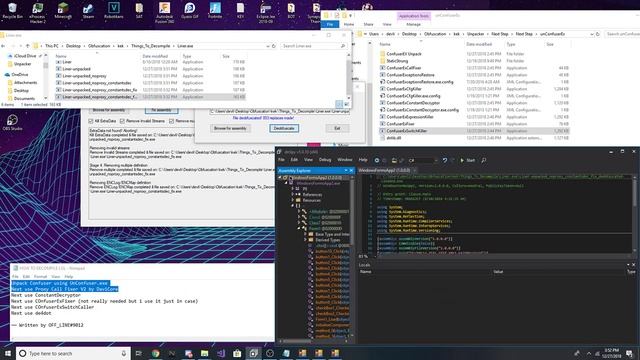Screen dimensions: 640x360
Task: Expand the Derived Types node
Action: 305,240
